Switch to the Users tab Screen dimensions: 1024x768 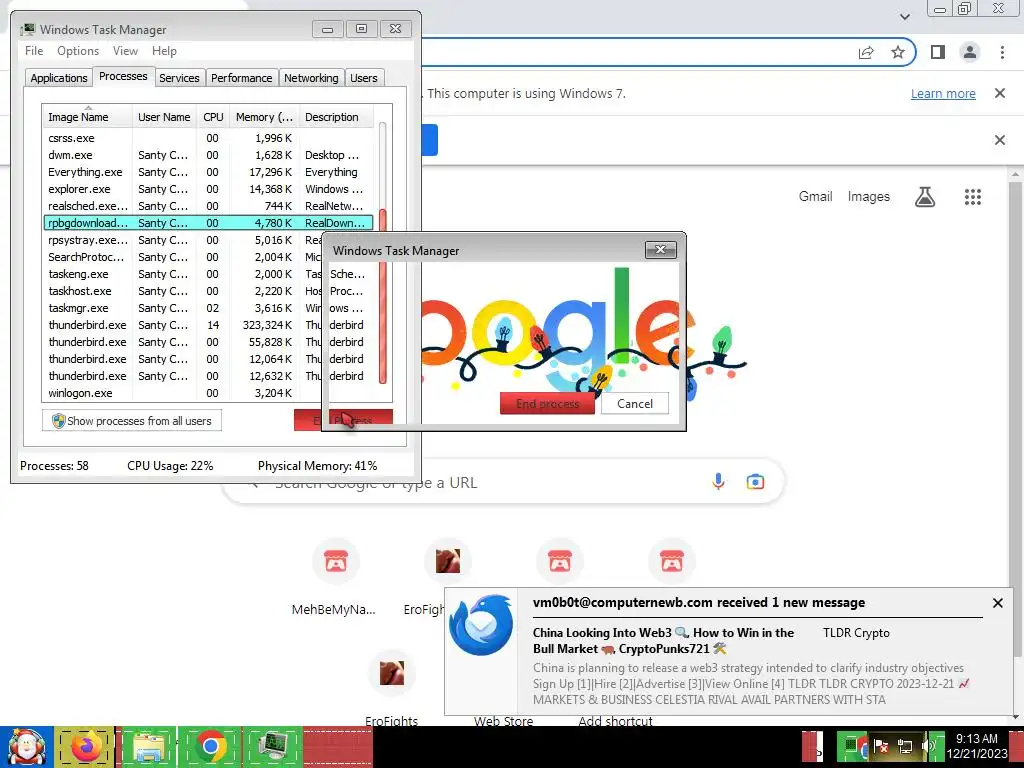coord(363,78)
